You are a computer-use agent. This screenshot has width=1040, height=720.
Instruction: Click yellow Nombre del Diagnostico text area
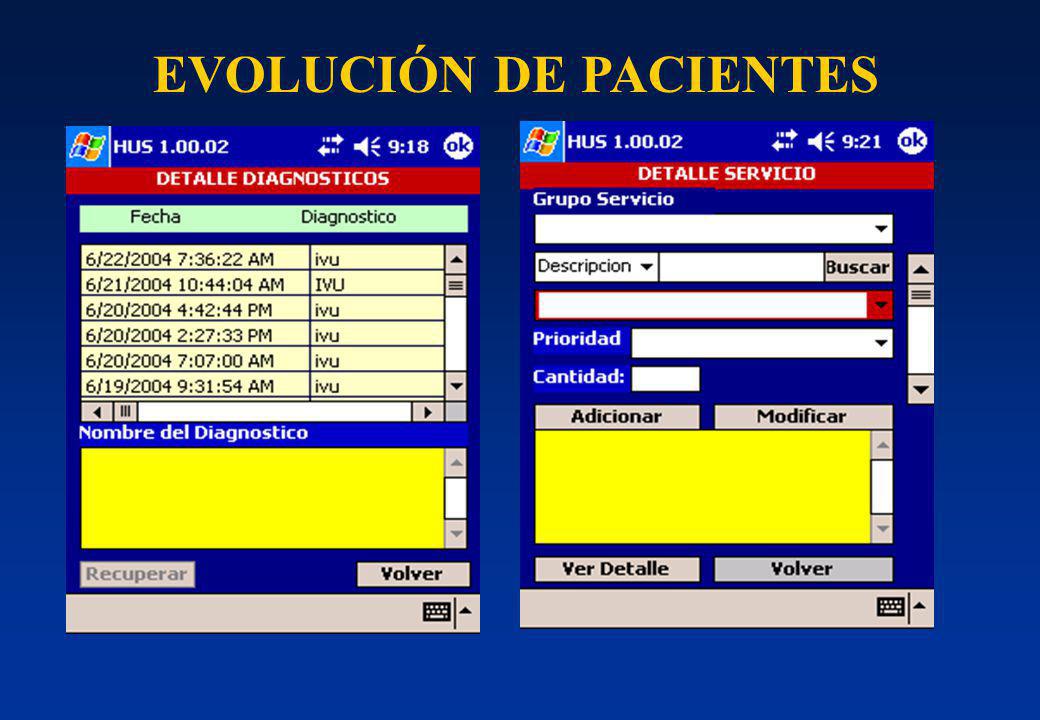(263, 498)
